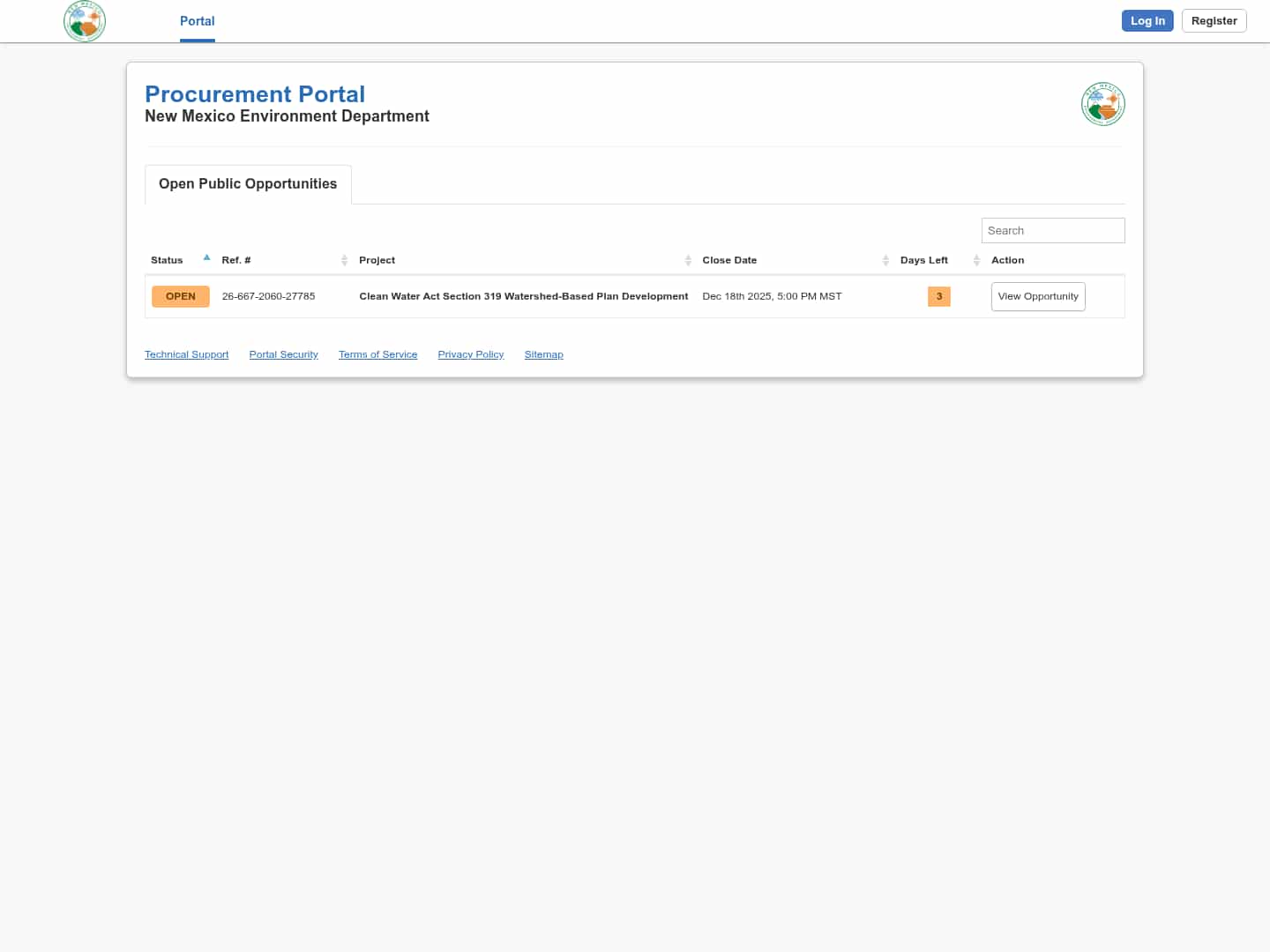Click the sort arrows beside Project column
Viewport: 1270px width, 952px height.
688,260
